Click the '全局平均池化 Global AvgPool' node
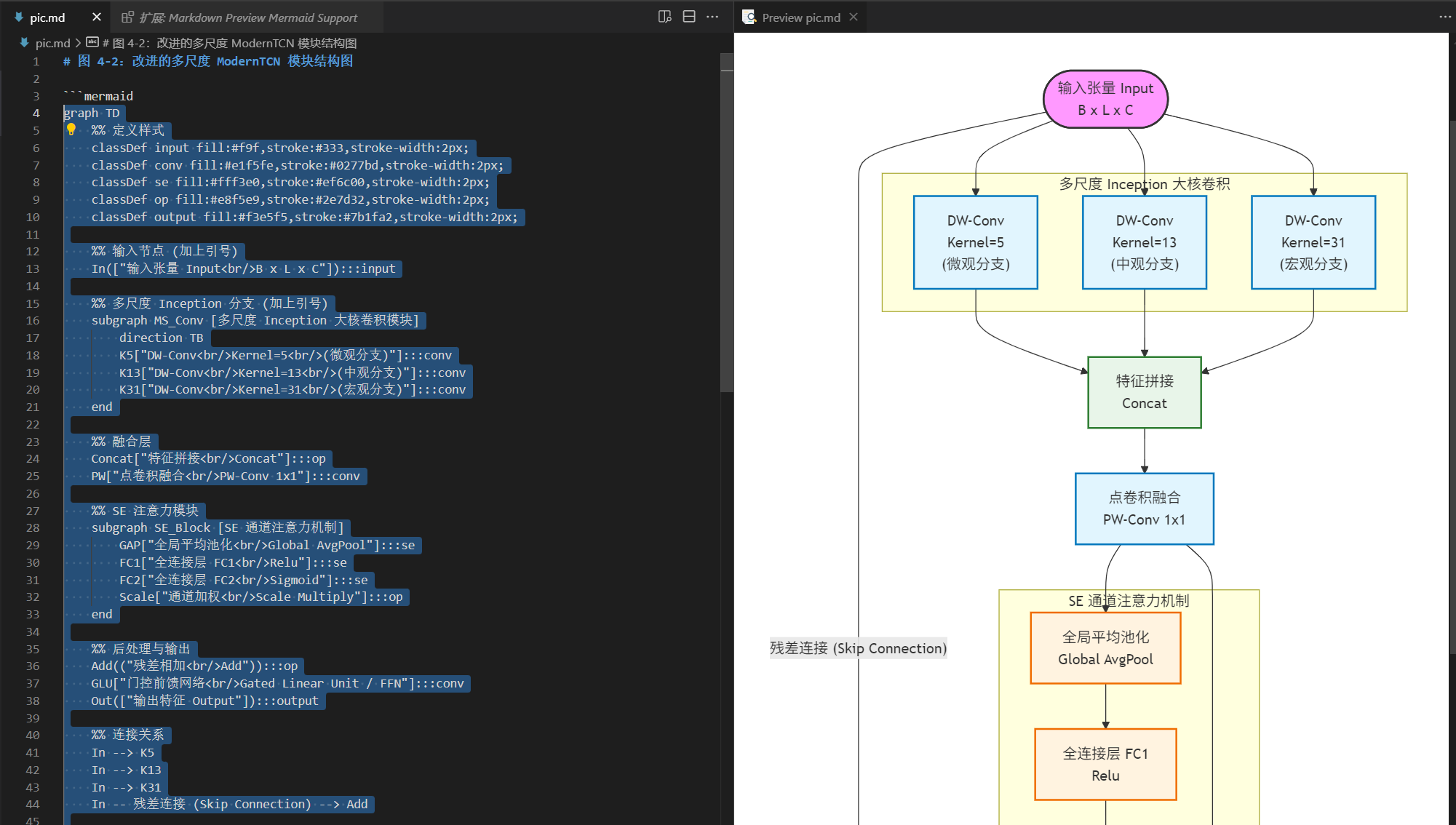Viewport: 1456px width, 825px height. [1105, 648]
